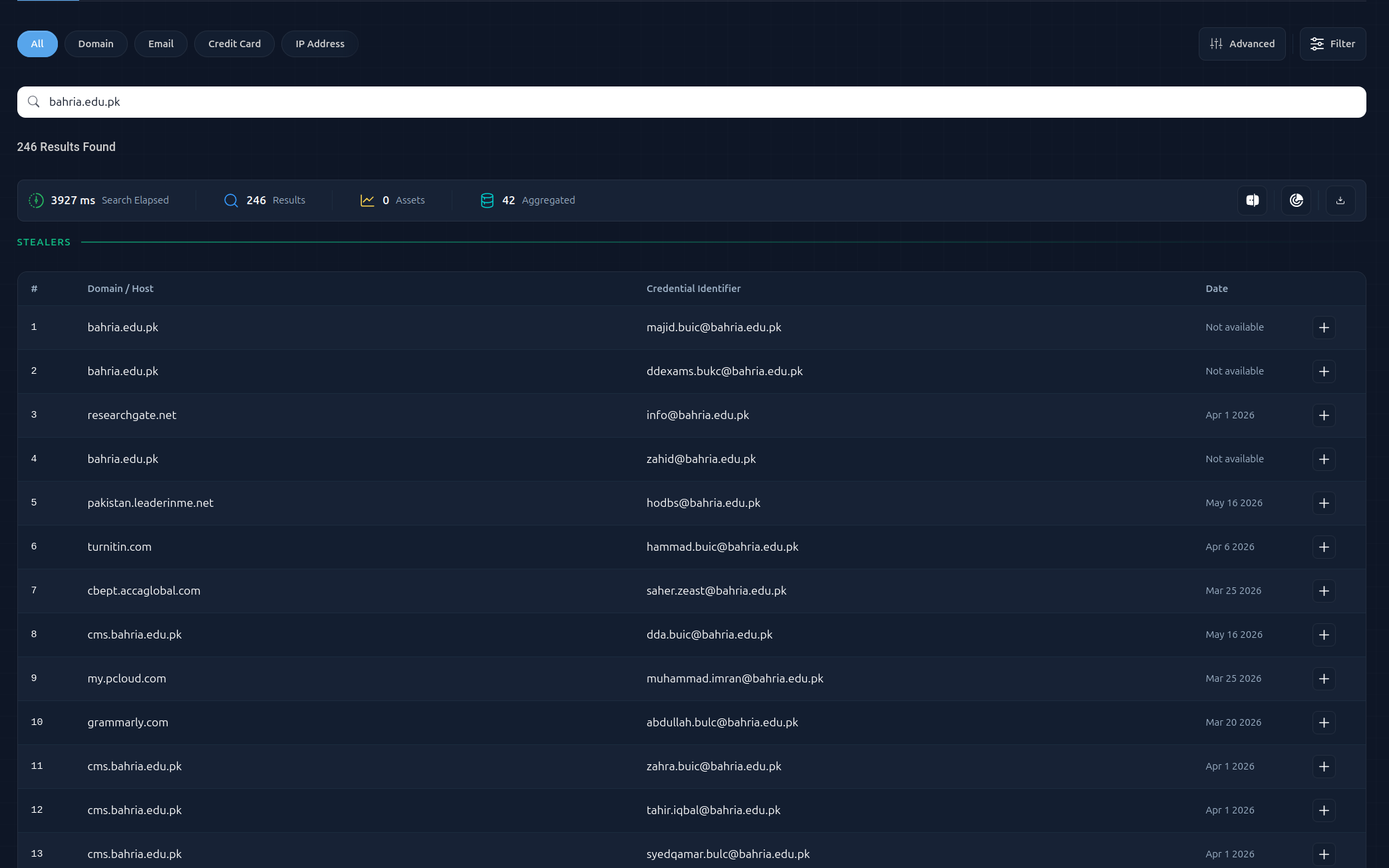Expand row for syedqamar.bulc@bahria.edu.pk
This screenshot has height=868, width=1389.
pyautogui.click(x=1324, y=854)
